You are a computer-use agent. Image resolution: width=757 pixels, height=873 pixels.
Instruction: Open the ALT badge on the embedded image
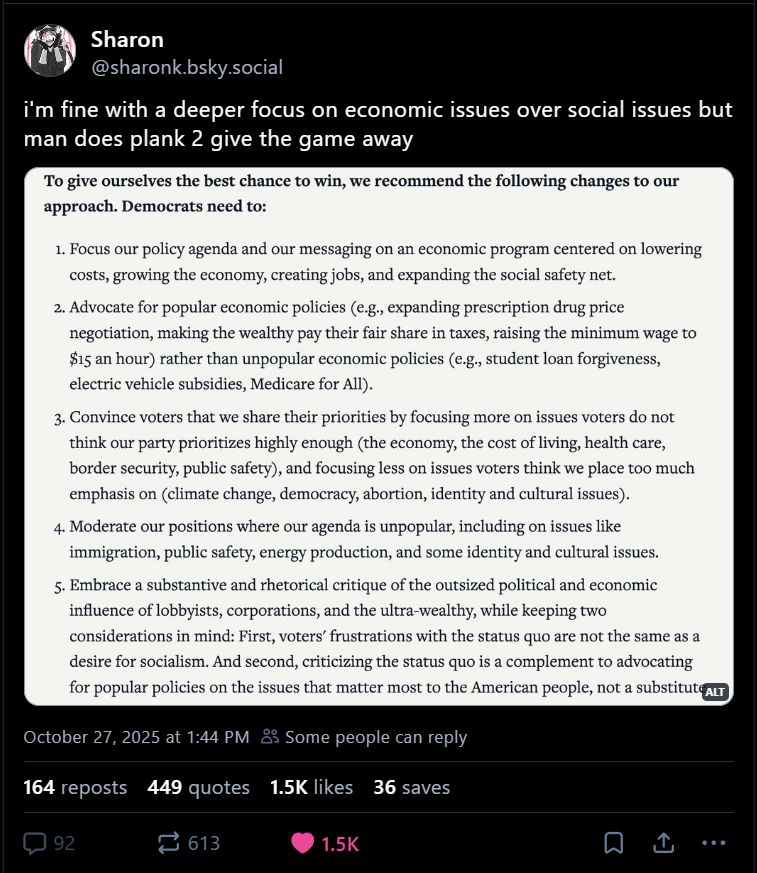[716, 691]
